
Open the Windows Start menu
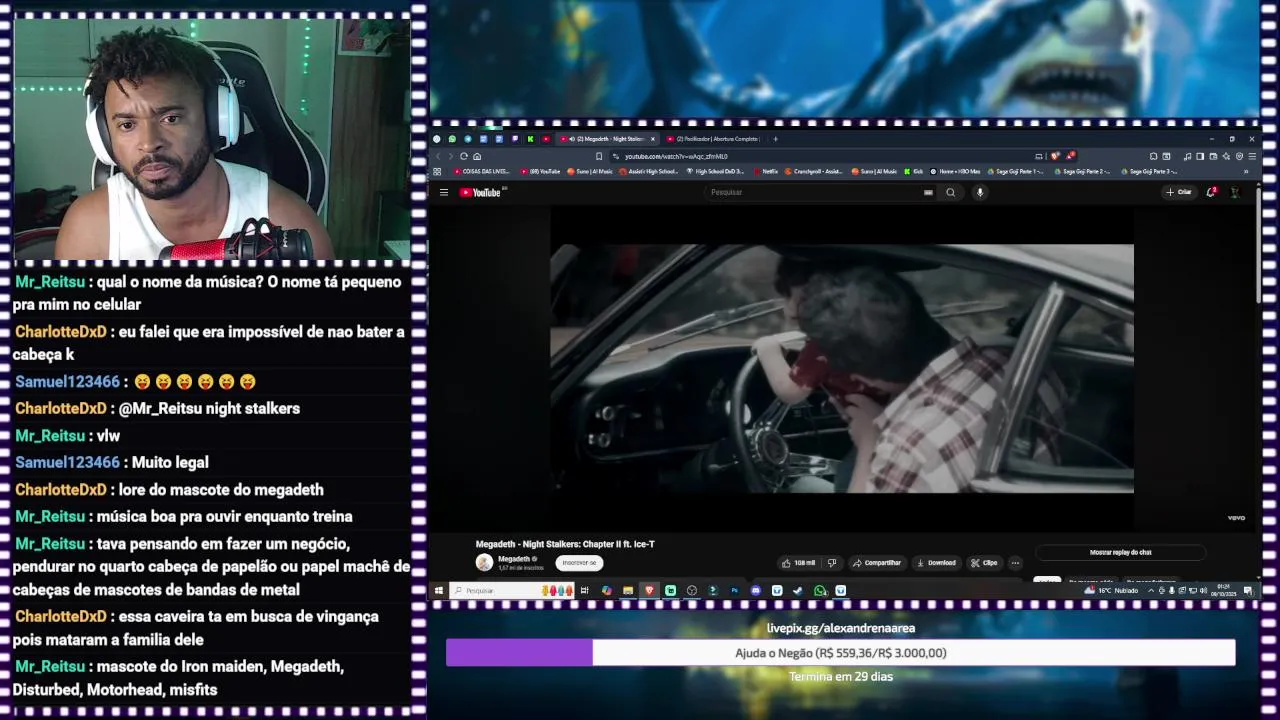(439, 590)
